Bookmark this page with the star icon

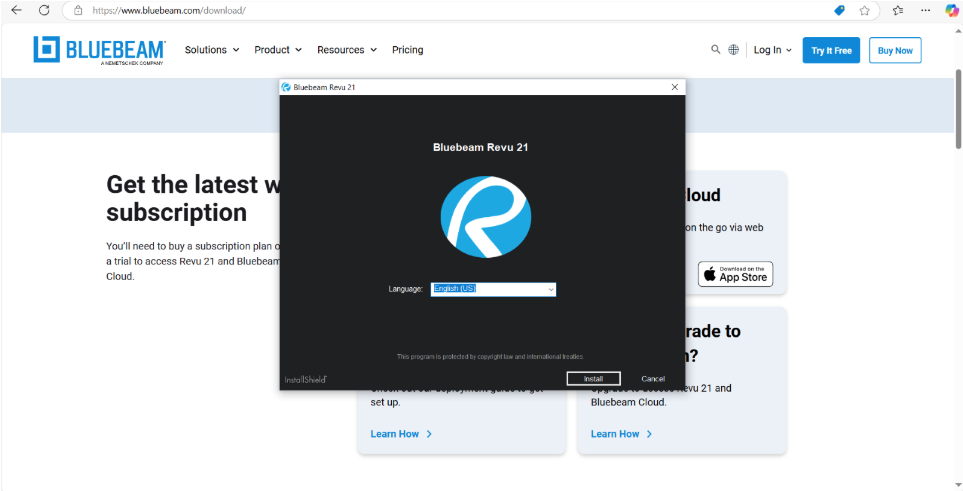[864, 10]
